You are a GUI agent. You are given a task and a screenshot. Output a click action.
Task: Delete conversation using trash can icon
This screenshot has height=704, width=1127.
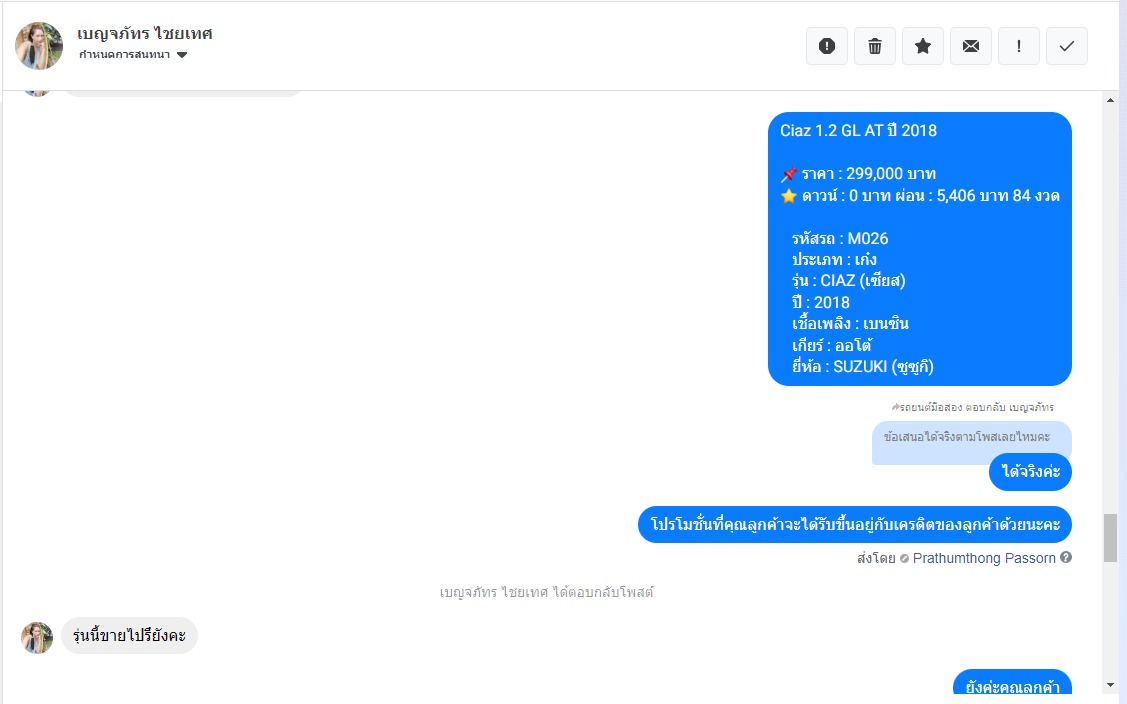click(875, 46)
